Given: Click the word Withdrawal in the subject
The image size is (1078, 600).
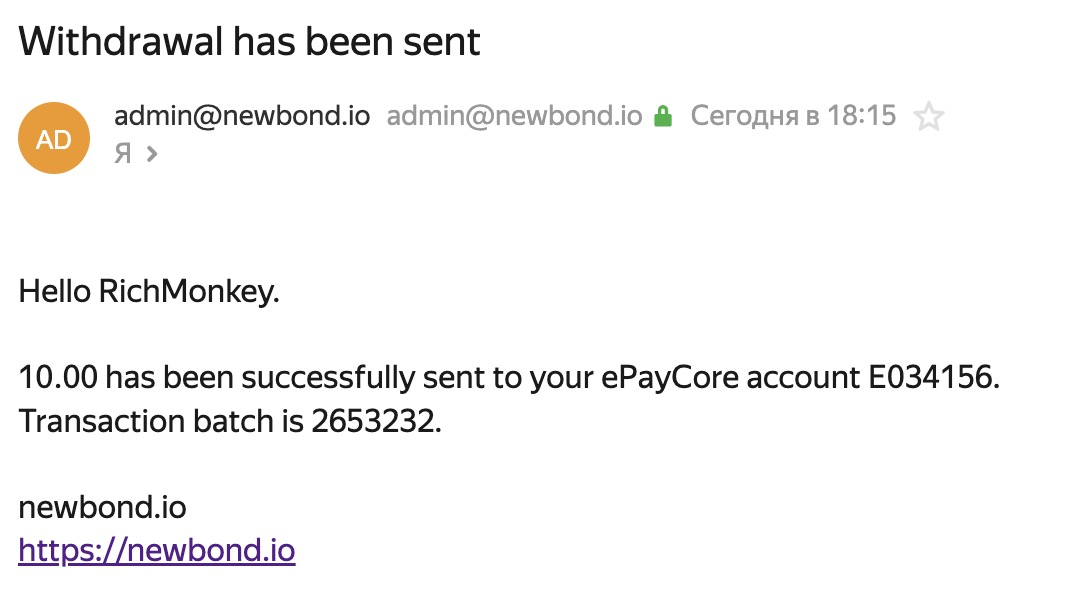Looking at the screenshot, I should click(x=121, y=41).
